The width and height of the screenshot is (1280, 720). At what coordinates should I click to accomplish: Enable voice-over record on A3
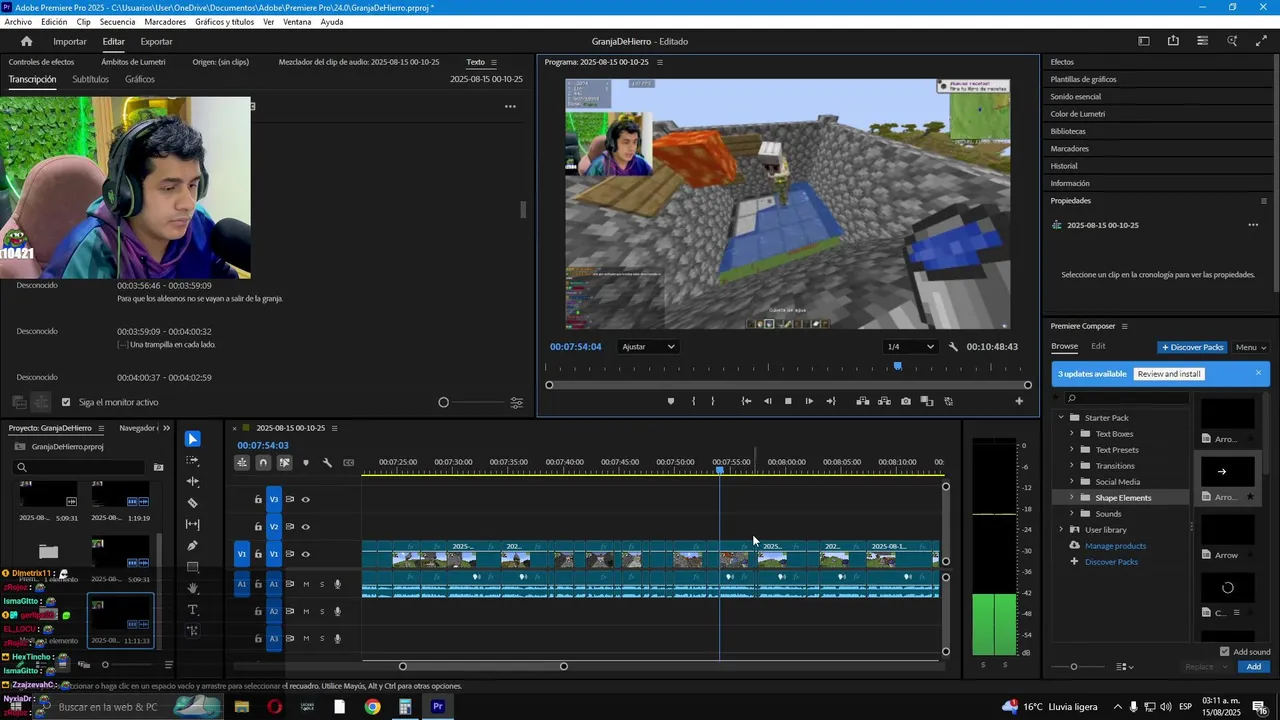tap(338, 638)
